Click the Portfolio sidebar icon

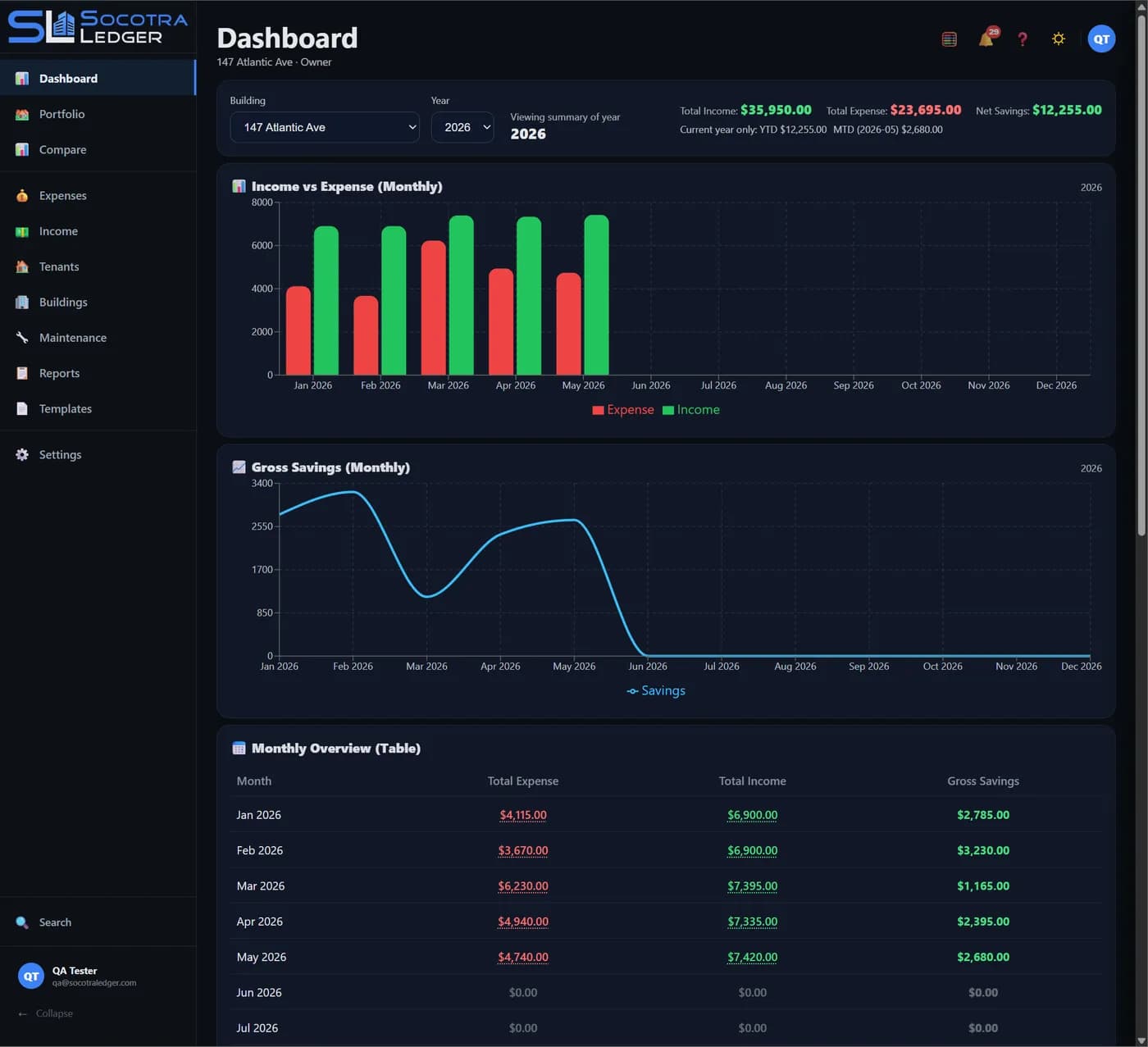(22, 114)
